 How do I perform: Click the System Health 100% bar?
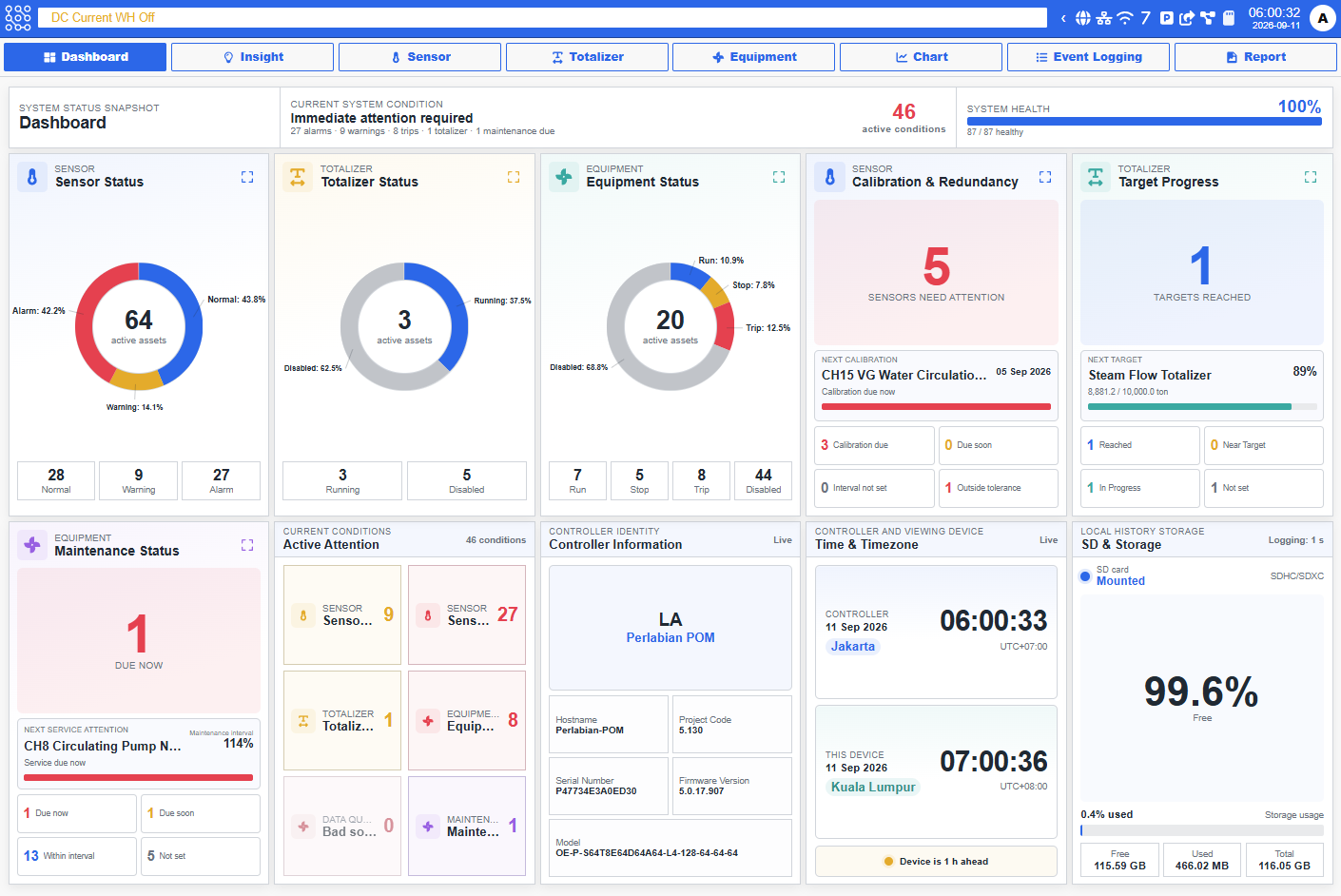(1144, 121)
